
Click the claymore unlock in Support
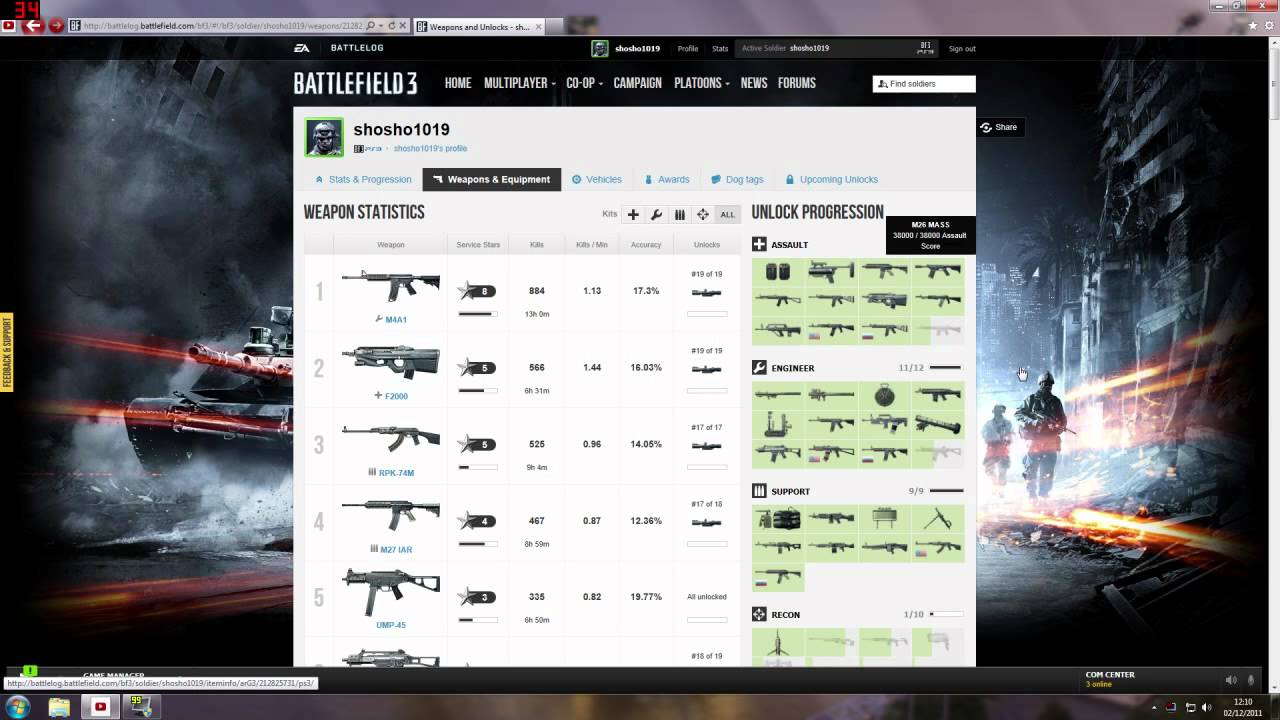(884, 518)
